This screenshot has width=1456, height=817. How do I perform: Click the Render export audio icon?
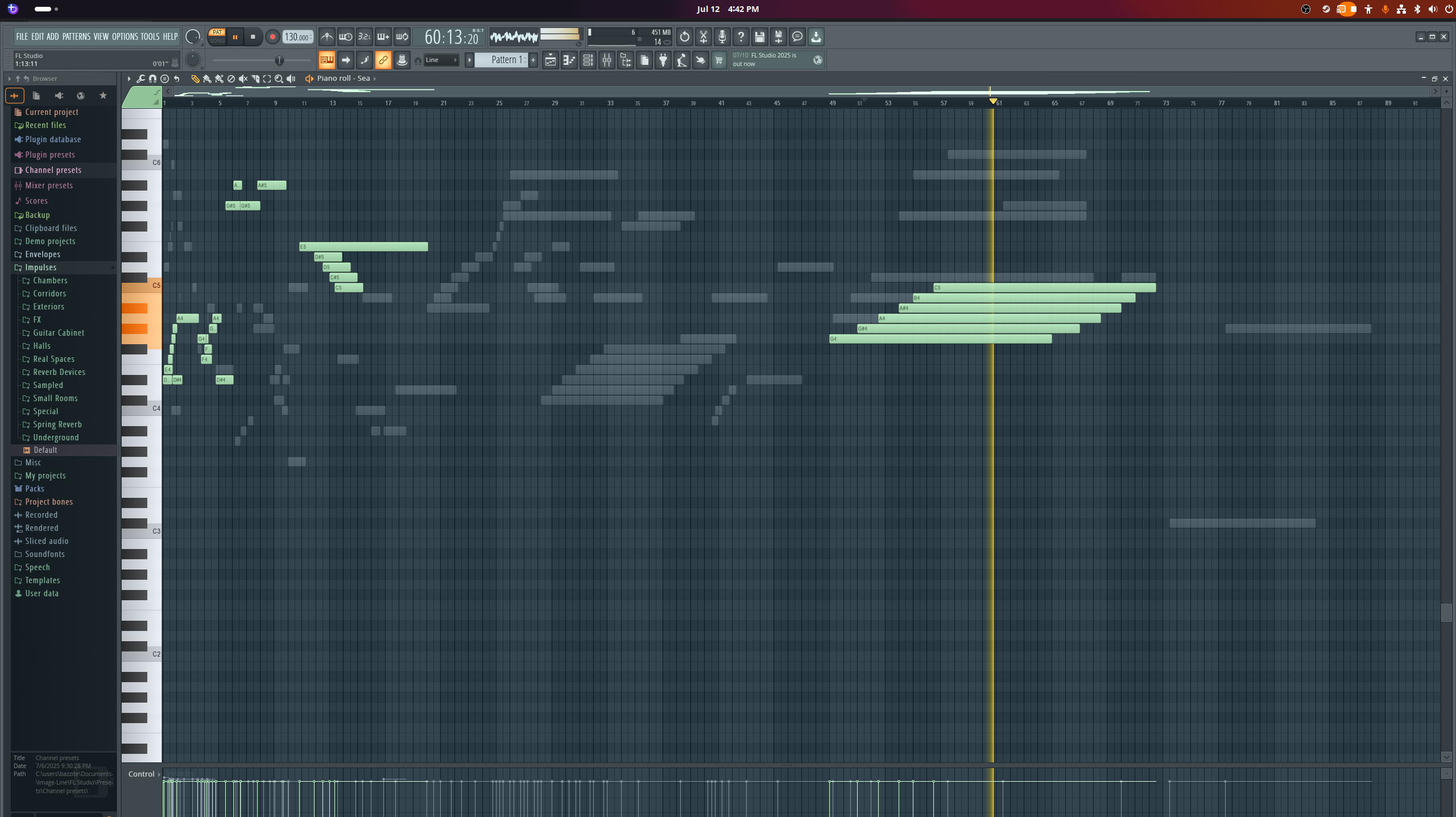pyautogui.click(x=779, y=37)
